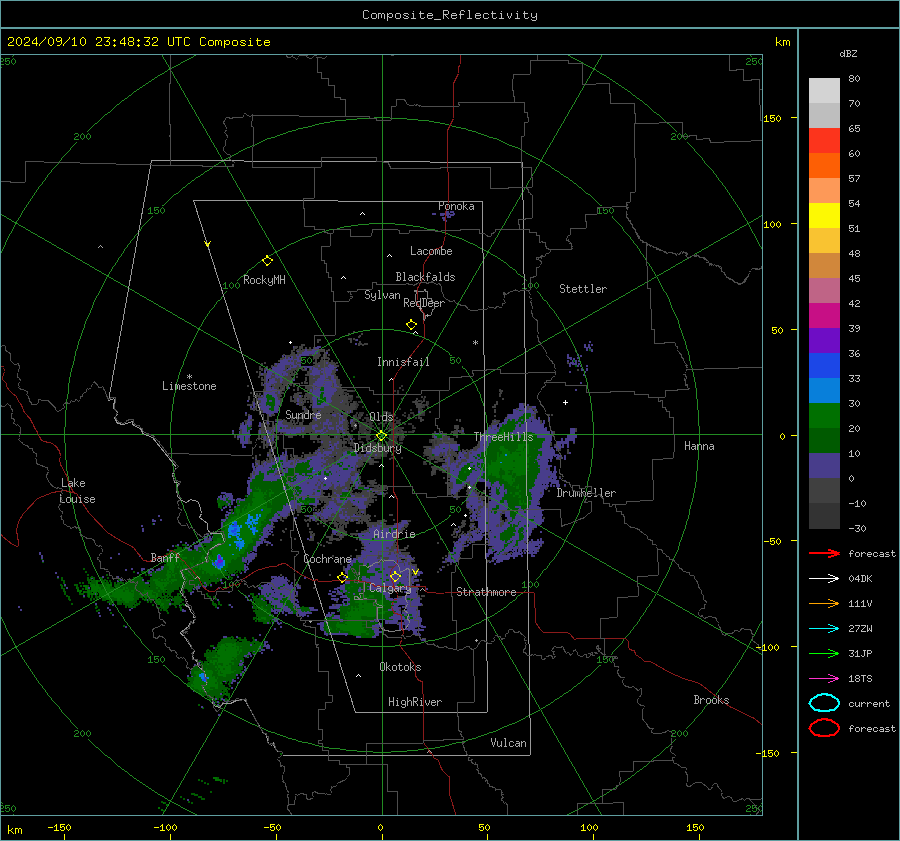Click the red forecast ellipse legend icon

point(824,728)
